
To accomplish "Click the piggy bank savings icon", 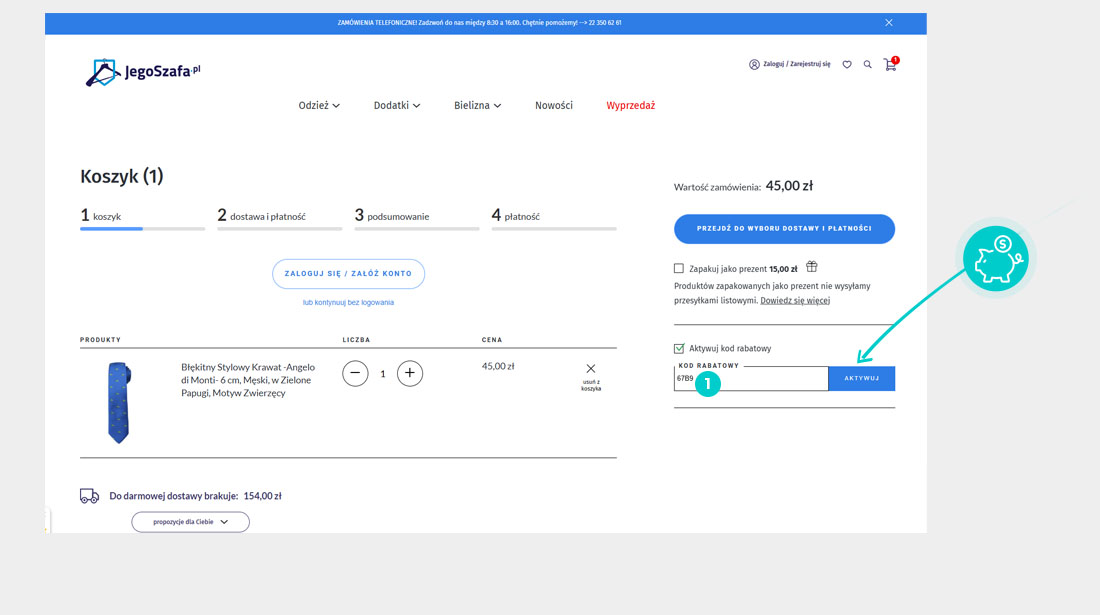I will tap(996, 260).
